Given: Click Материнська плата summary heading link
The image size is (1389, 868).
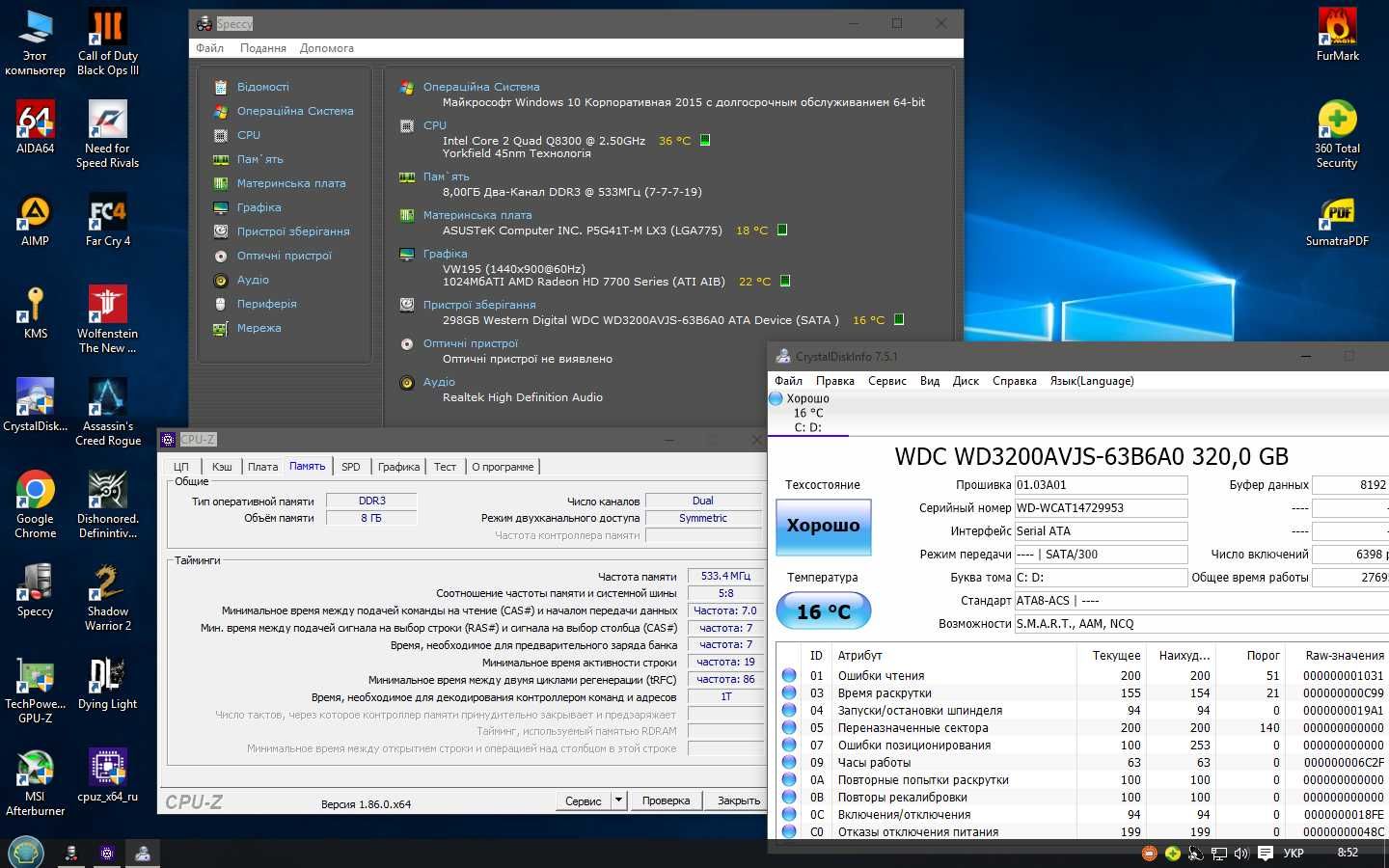Looking at the screenshot, I should click(477, 215).
